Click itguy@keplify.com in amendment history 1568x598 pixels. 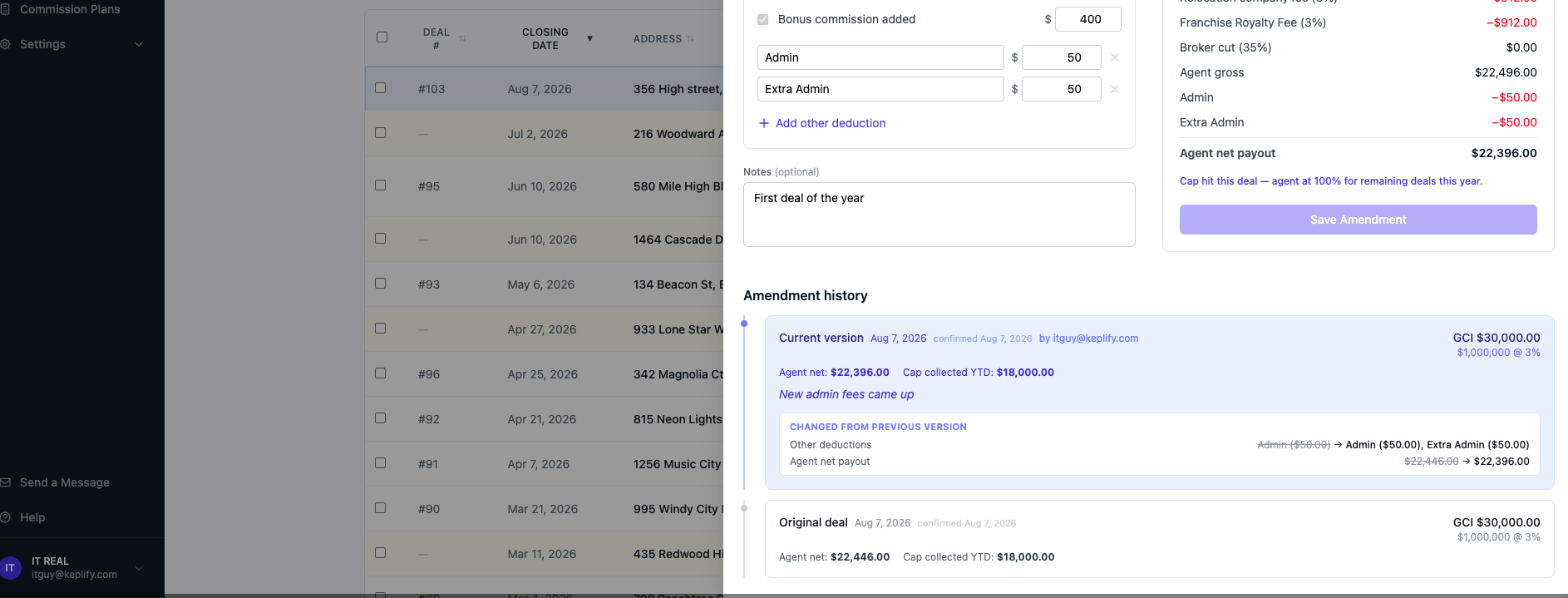[x=1096, y=339]
